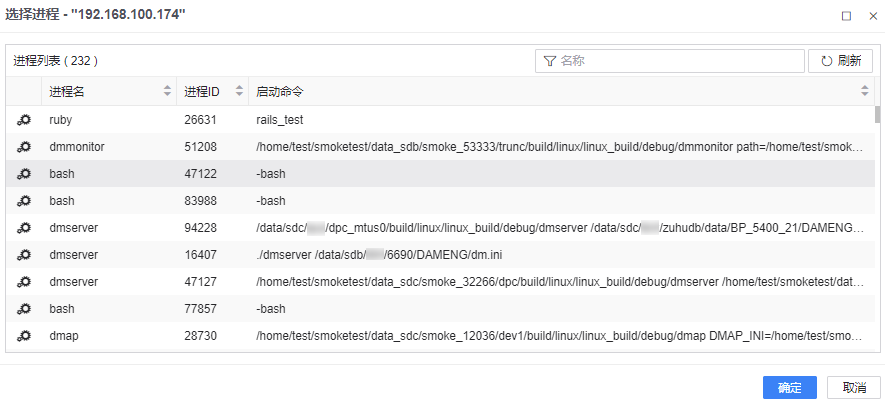The image size is (885, 404).
Task: Sort by 启动命令 column arrows
Action: [x=865, y=91]
